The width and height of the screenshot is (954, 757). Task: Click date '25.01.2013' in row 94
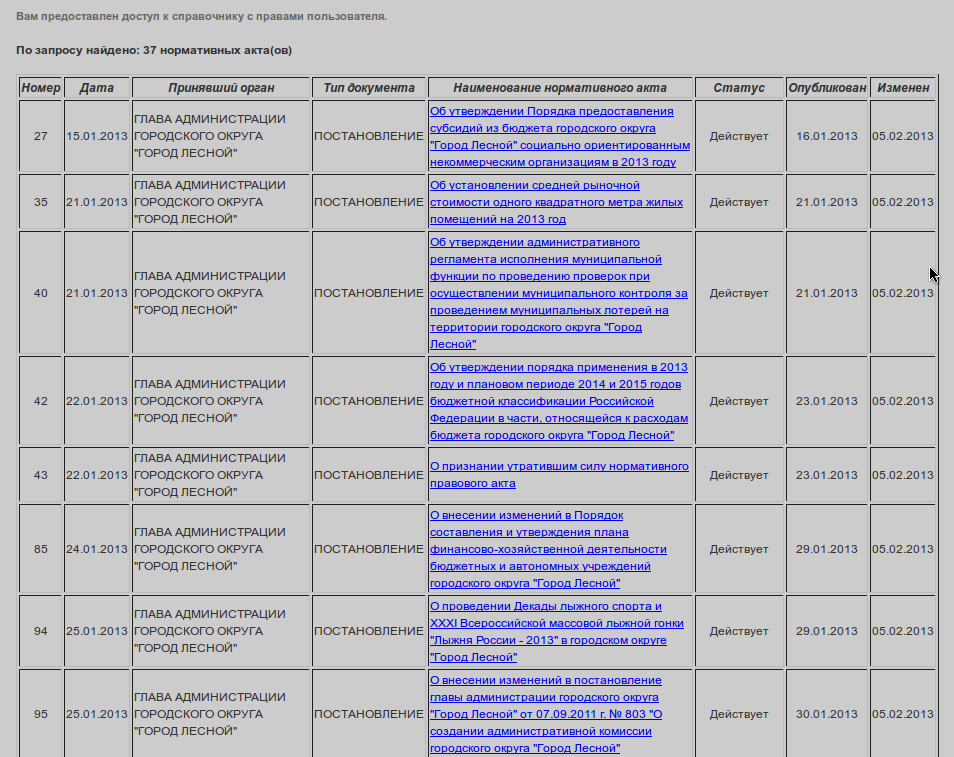pos(97,632)
